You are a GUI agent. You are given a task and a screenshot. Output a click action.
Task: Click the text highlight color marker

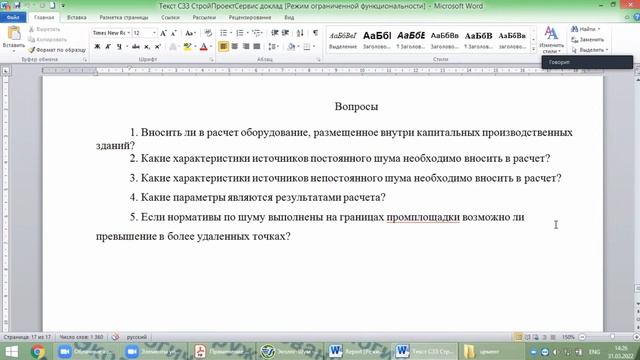[187, 47]
